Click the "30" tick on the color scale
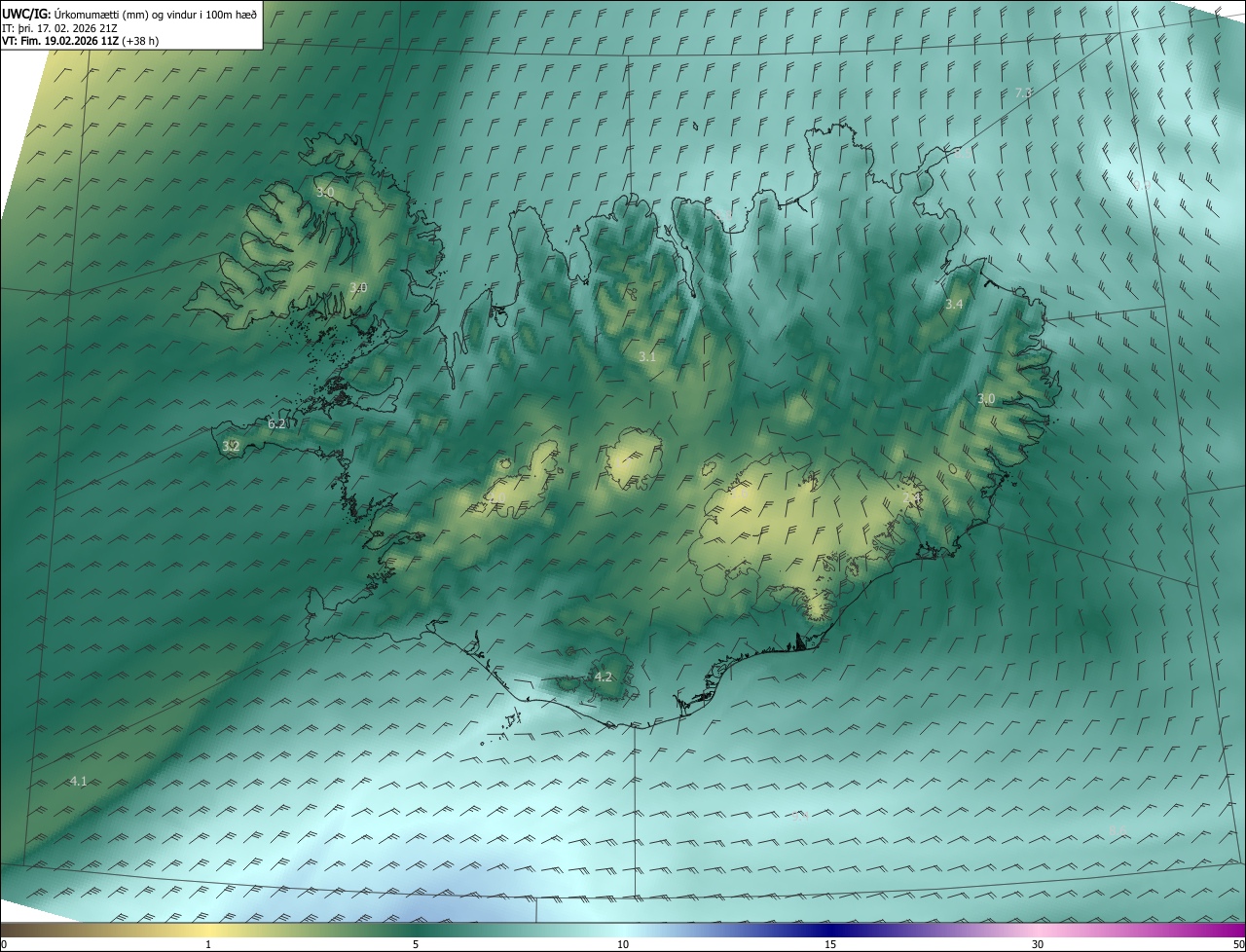The width and height of the screenshot is (1246, 952). 1038,944
